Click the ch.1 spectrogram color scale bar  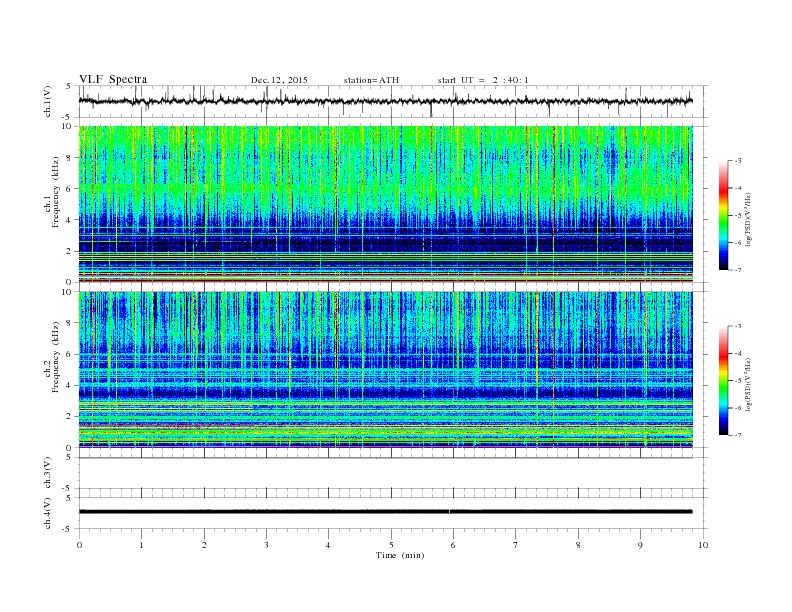pyautogui.click(x=723, y=216)
